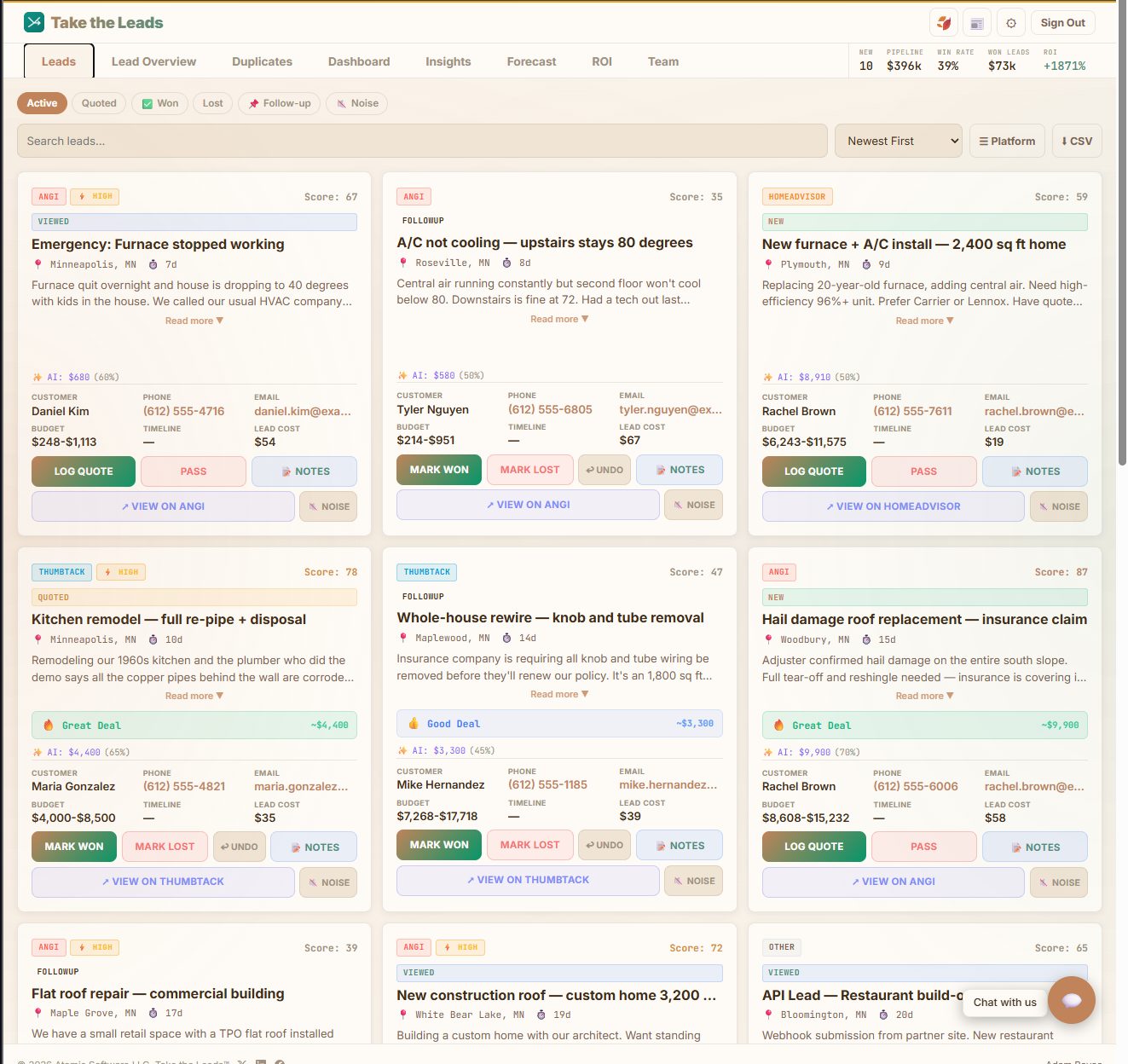Expand Read more on Hail damage roof lead
1128x1064 pixels.
coord(924,696)
